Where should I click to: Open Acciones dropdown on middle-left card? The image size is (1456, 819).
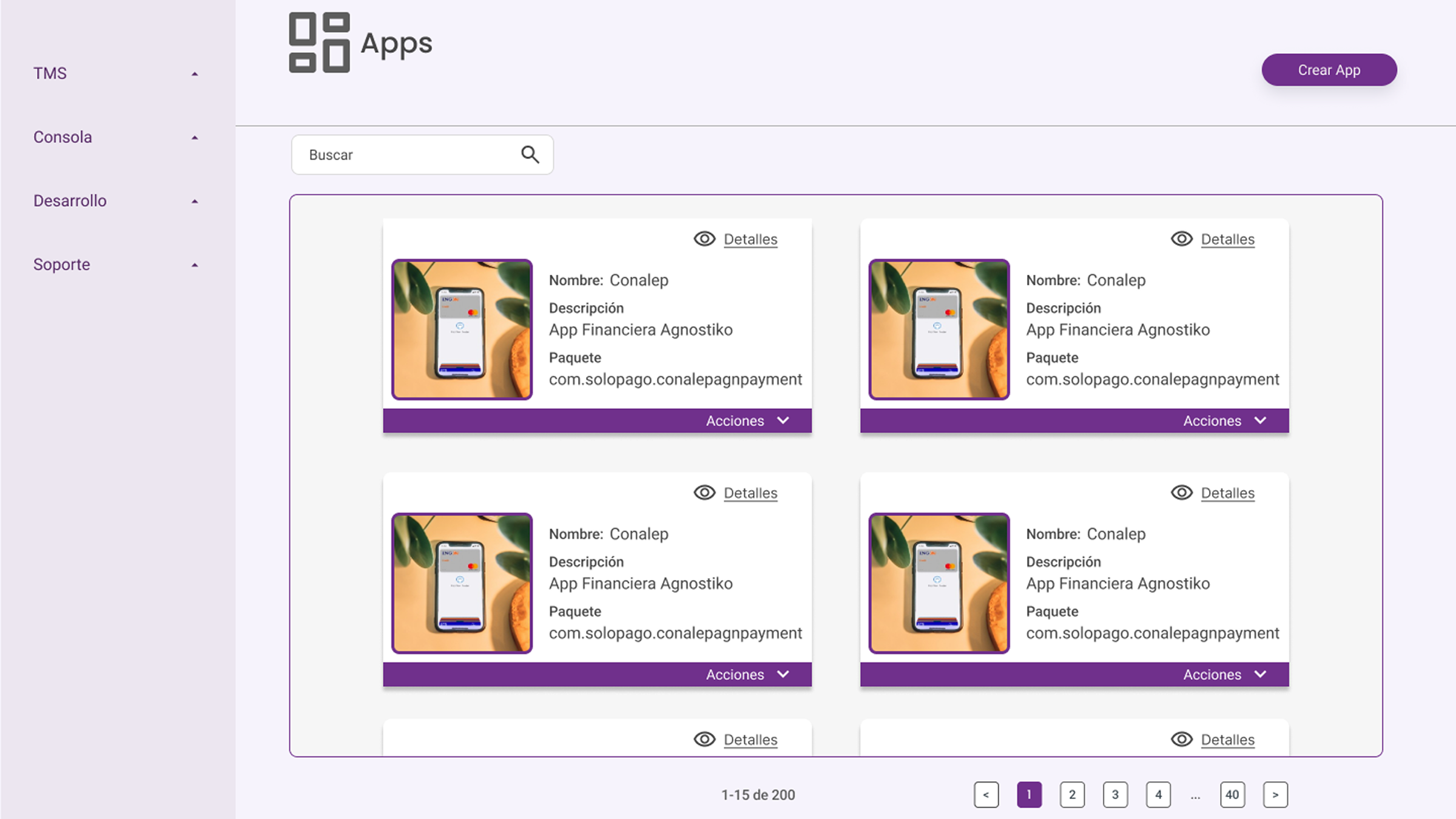tap(747, 674)
